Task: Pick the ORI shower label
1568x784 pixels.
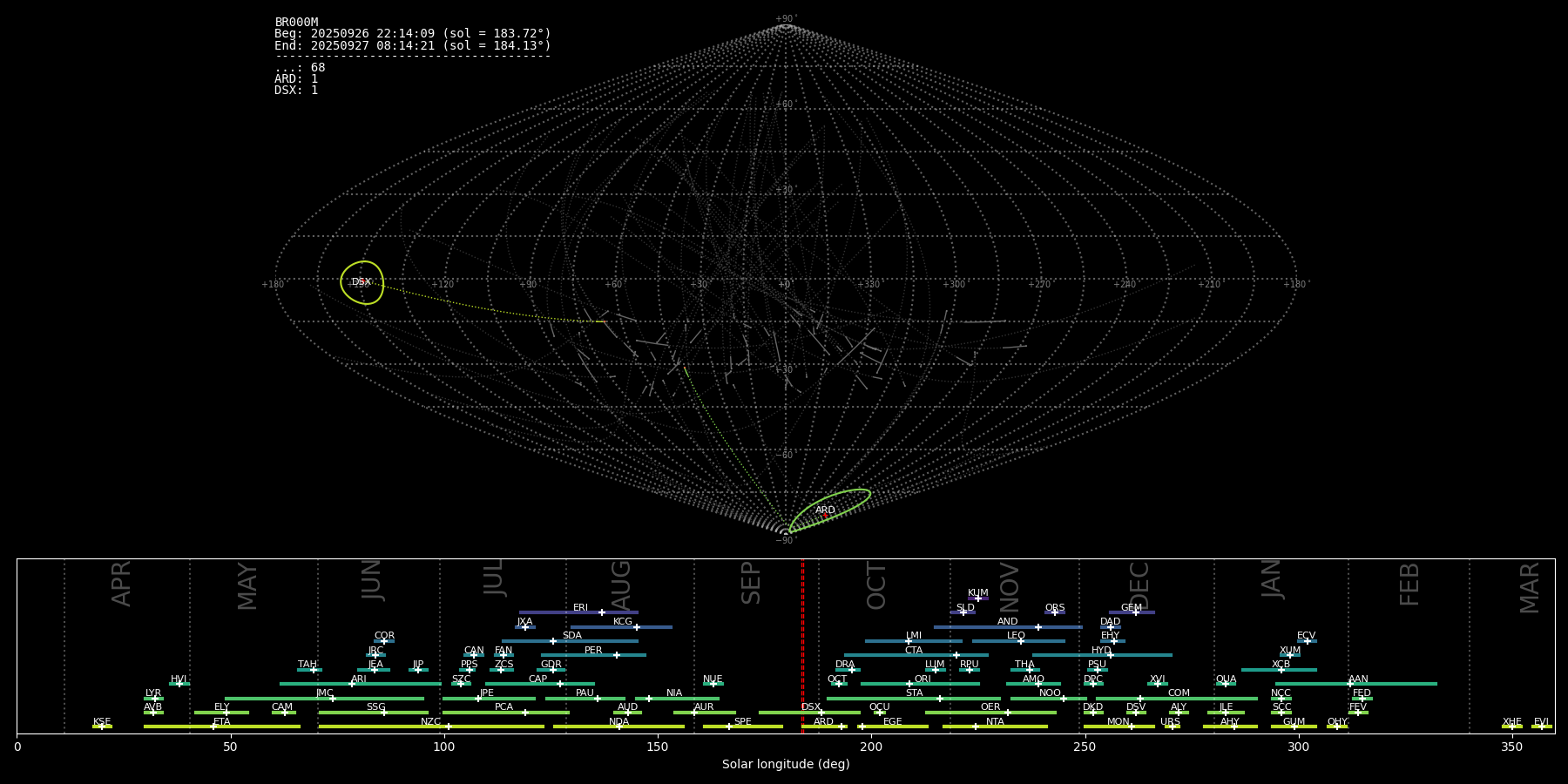Action: [923, 679]
